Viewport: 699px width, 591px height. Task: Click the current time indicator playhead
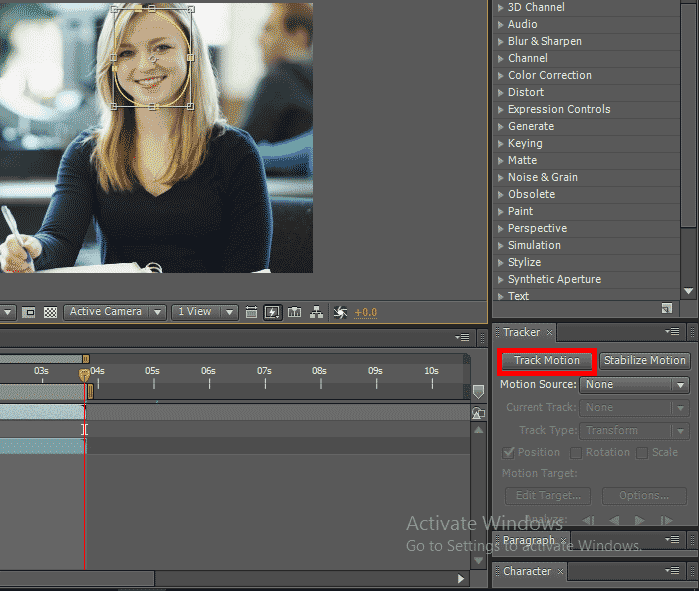pos(84,375)
